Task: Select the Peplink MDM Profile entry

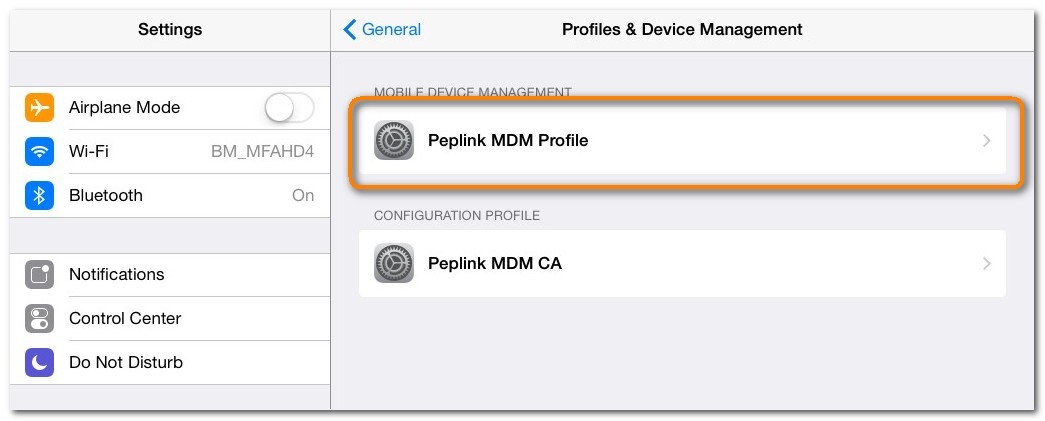Action: (x=680, y=141)
